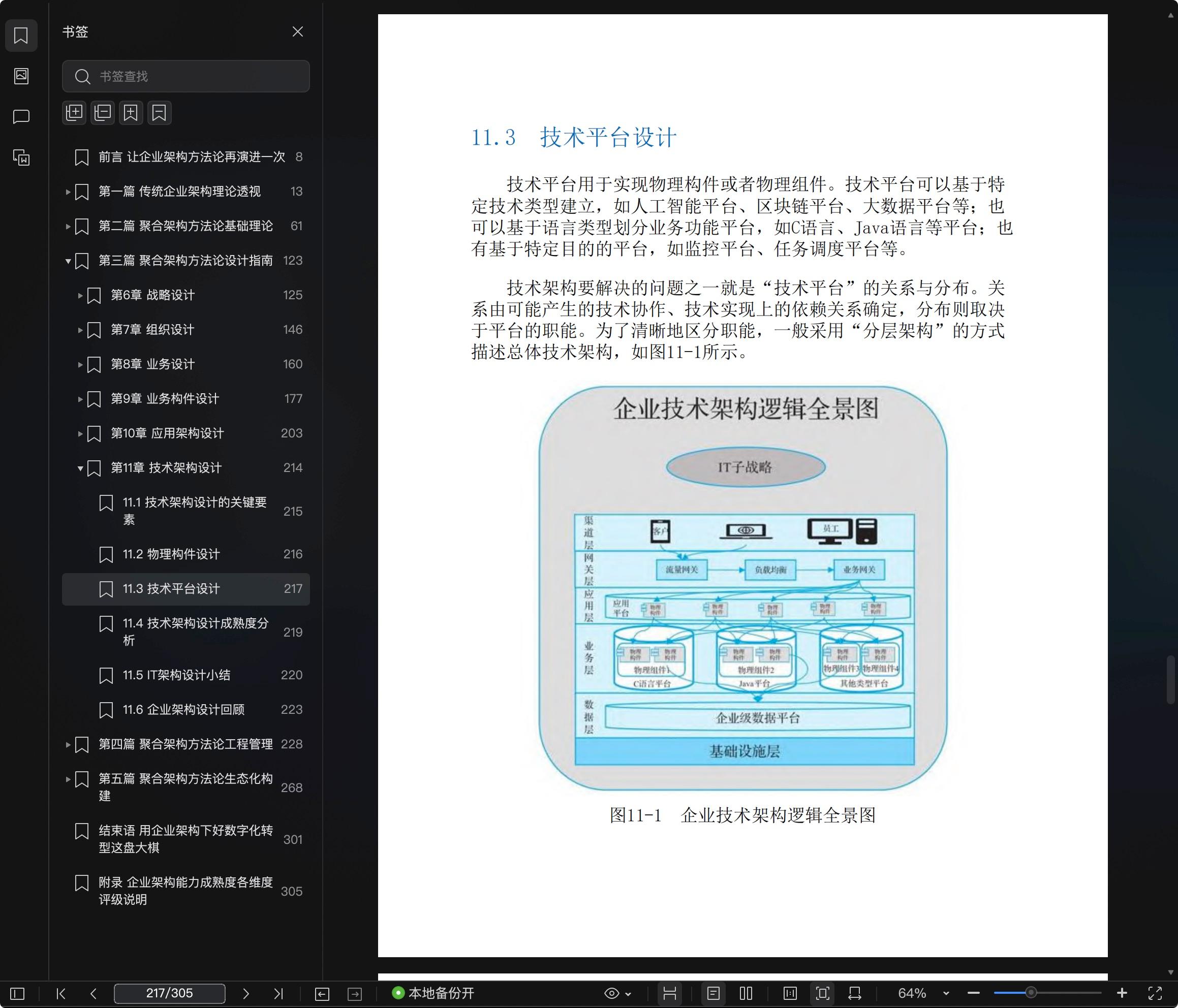Screen dimensions: 1178x1008
Task: Expand 第二篇 聚合架构方法论基础理论
Action: [68, 227]
